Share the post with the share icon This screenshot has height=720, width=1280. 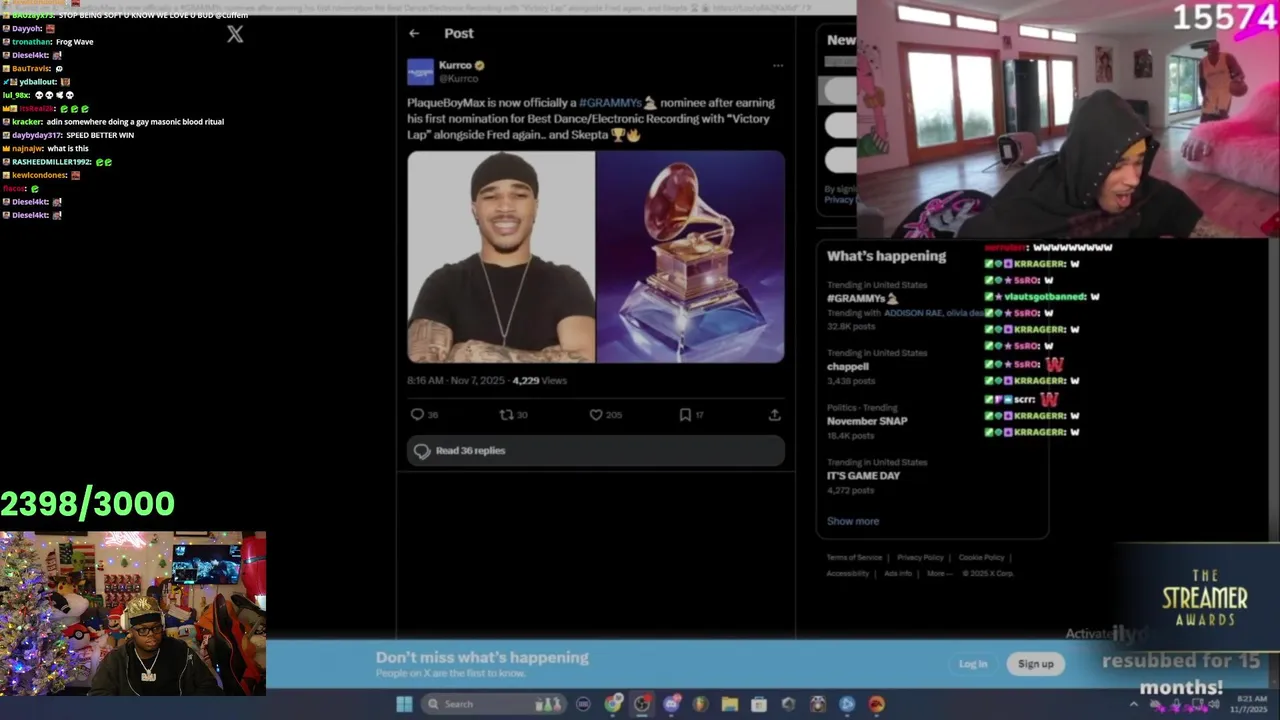pyautogui.click(x=774, y=414)
